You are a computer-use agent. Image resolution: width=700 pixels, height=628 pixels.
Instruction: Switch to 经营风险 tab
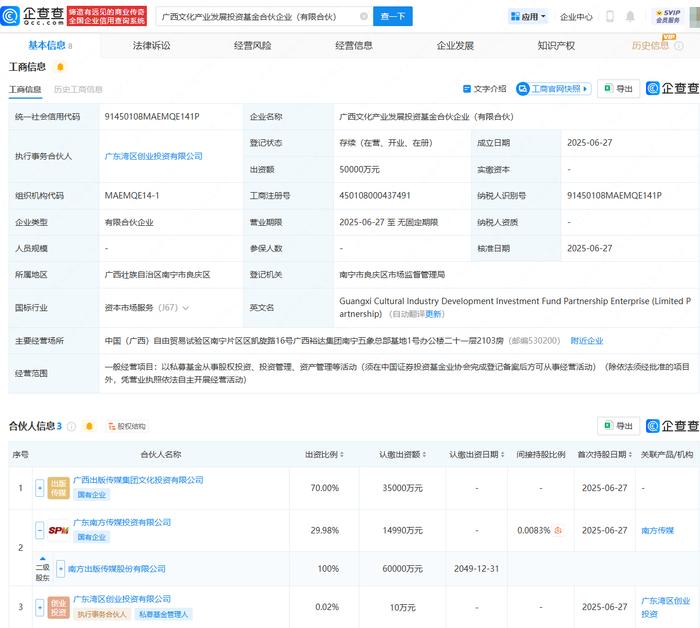tap(253, 46)
